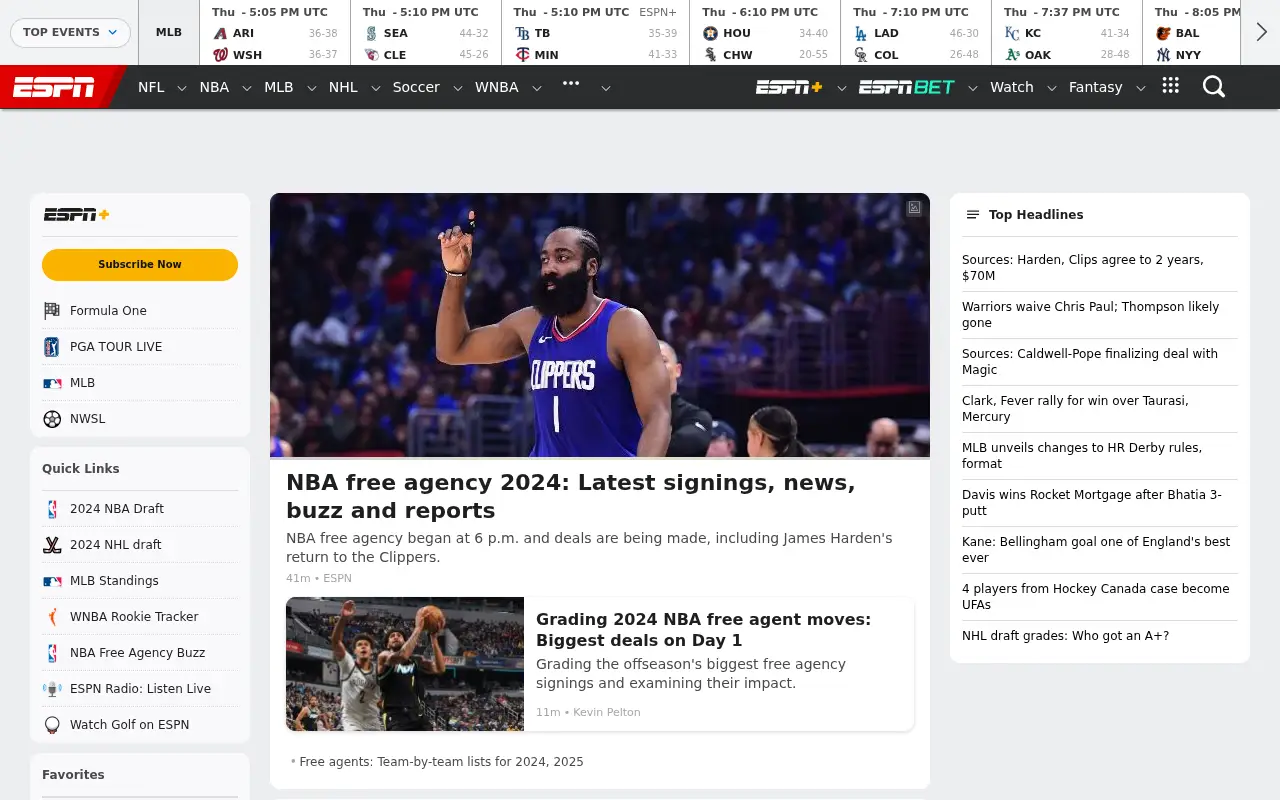Screen dimensions: 1280x800
Task: Click the PGA TOUR LIVE icon
Action: tap(52, 347)
